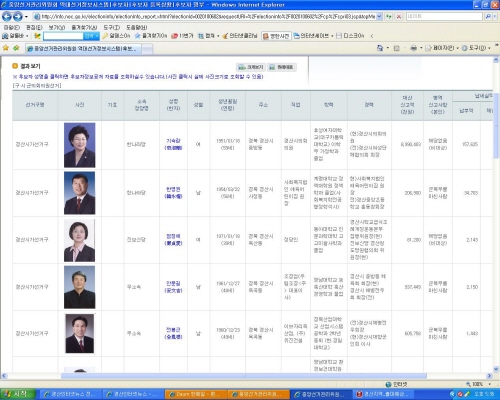Click vertical scrollbar down arrow

[x=496, y=369]
